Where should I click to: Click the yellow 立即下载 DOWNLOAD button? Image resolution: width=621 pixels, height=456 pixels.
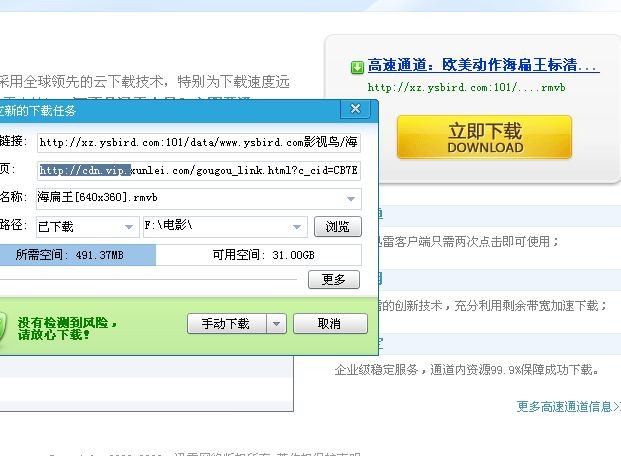tap(484, 137)
